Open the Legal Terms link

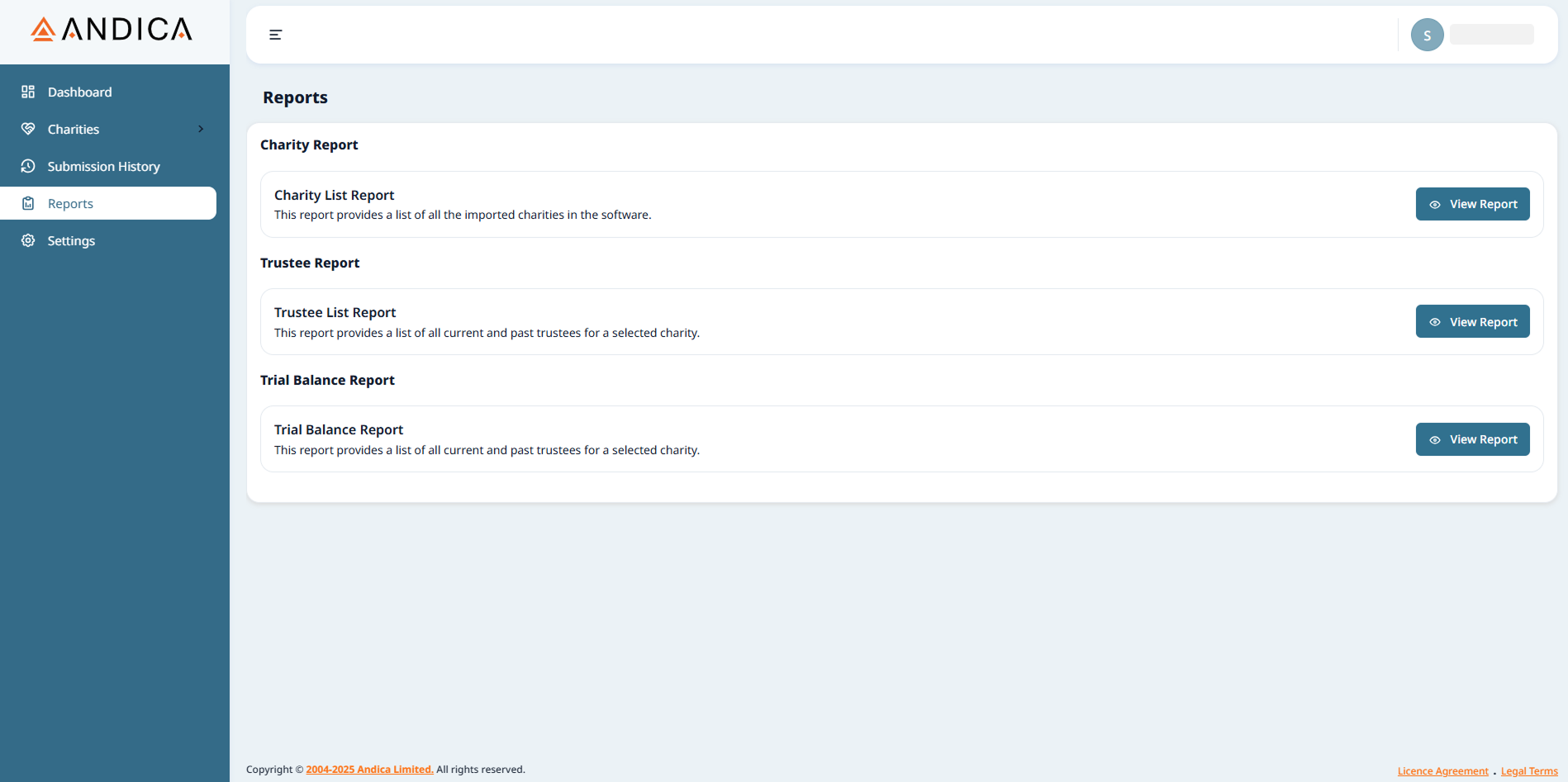pyautogui.click(x=1529, y=770)
